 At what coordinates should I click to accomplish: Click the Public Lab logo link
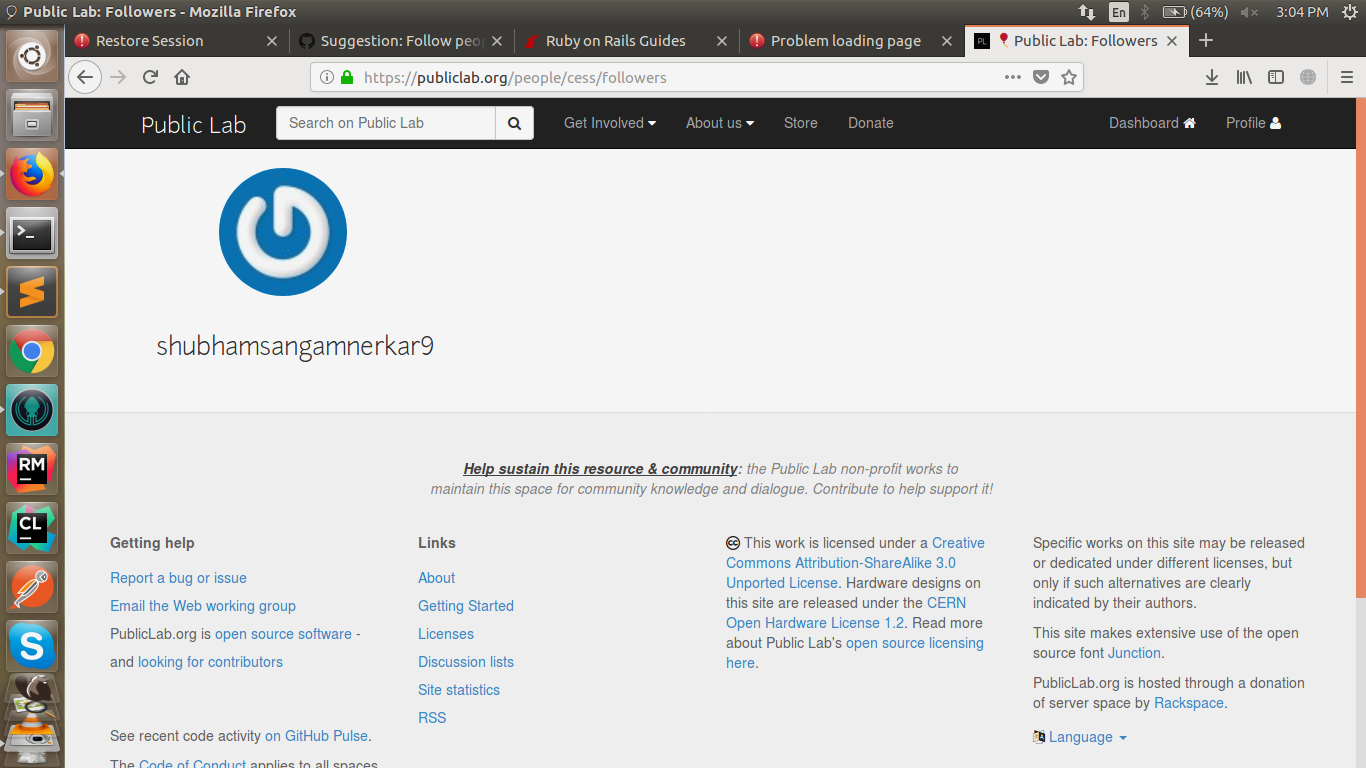[x=194, y=124]
